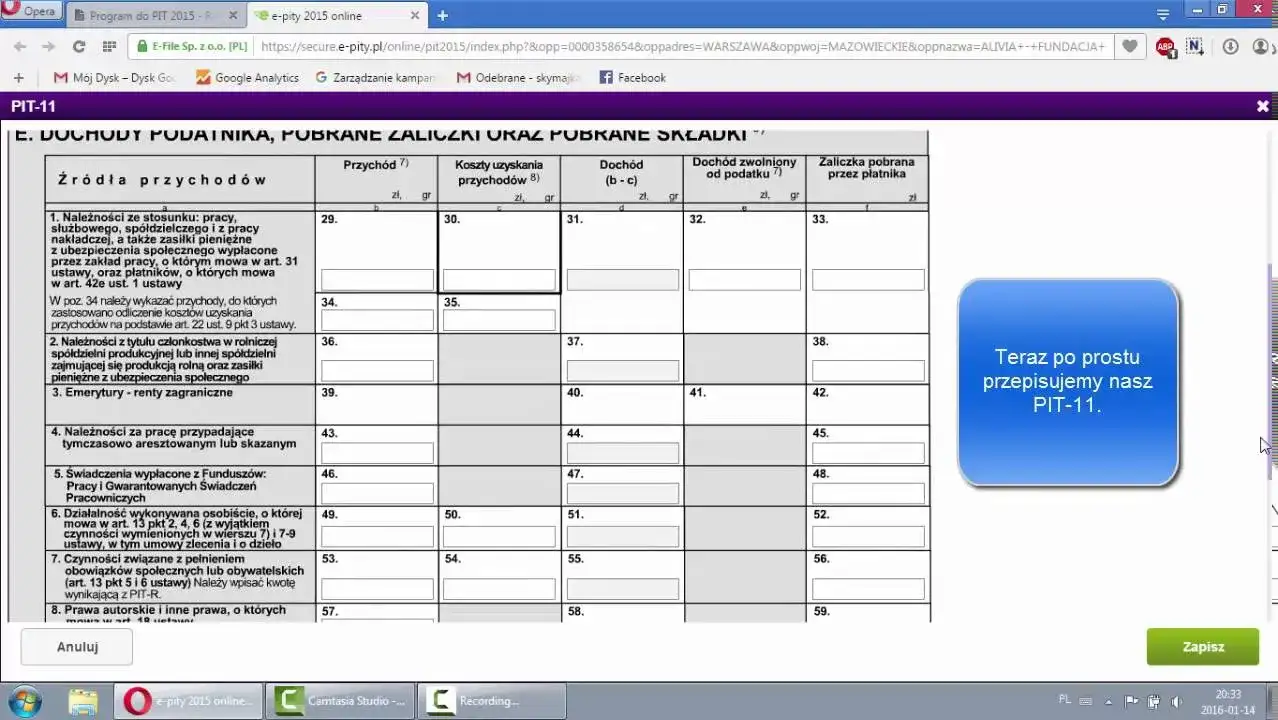1278x720 pixels.
Task: Open the Facebook bookmark
Action: click(x=632, y=77)
